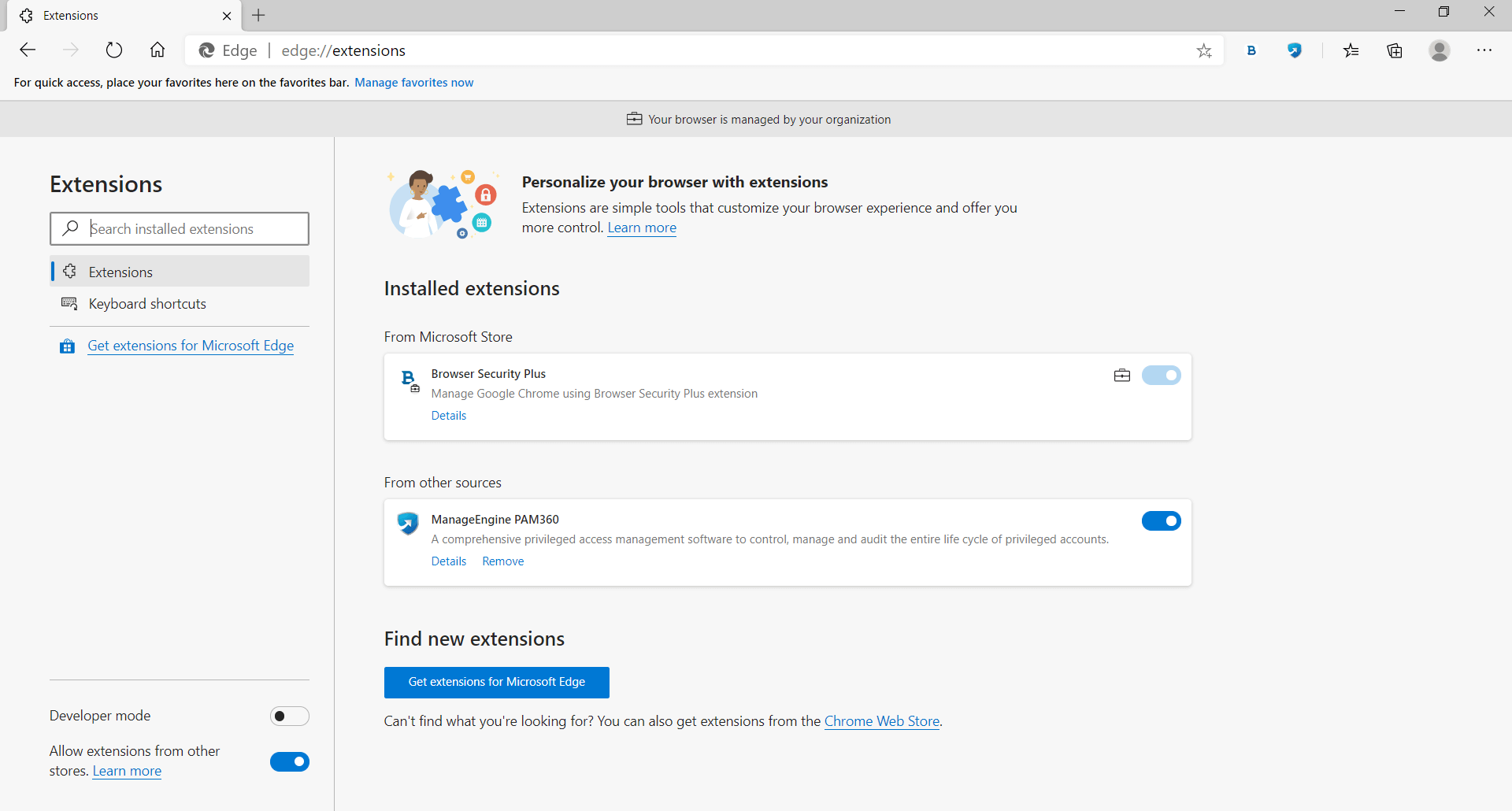Click the blue Get extensions for Microsoft Edge button
The height and width of the screenshot is (811, 1512).
496,682
